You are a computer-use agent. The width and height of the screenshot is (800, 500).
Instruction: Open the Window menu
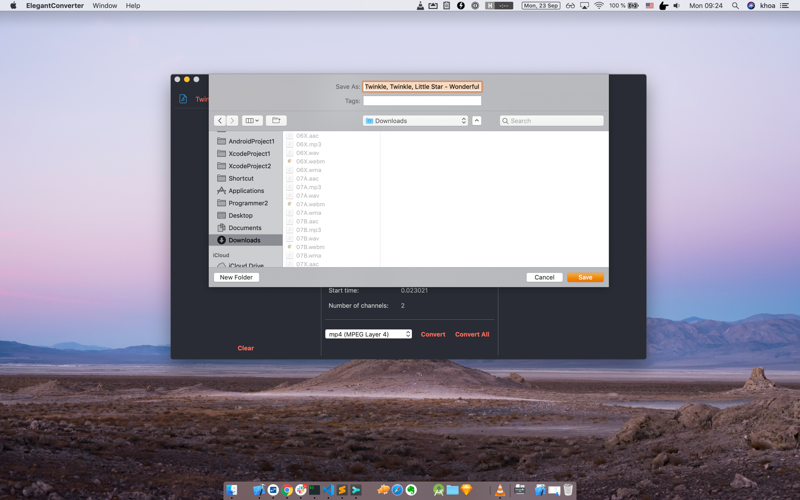pyautogui.click(x=105, y=6)
